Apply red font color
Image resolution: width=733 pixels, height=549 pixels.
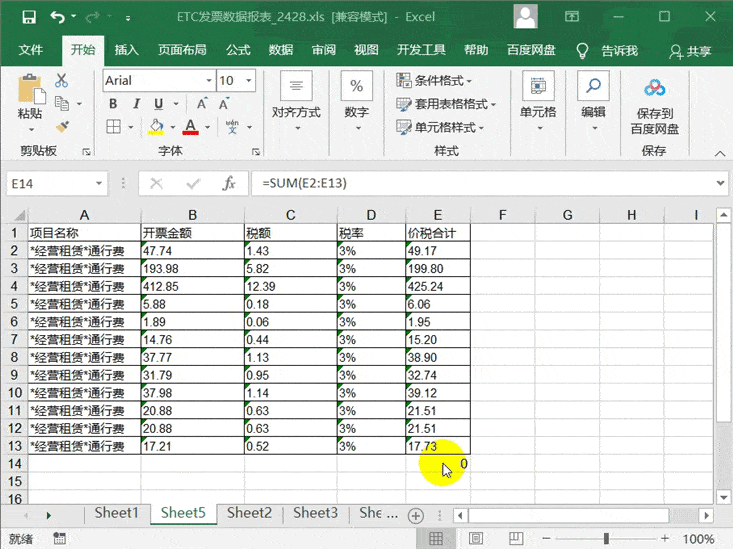click(x=190, y=127)
